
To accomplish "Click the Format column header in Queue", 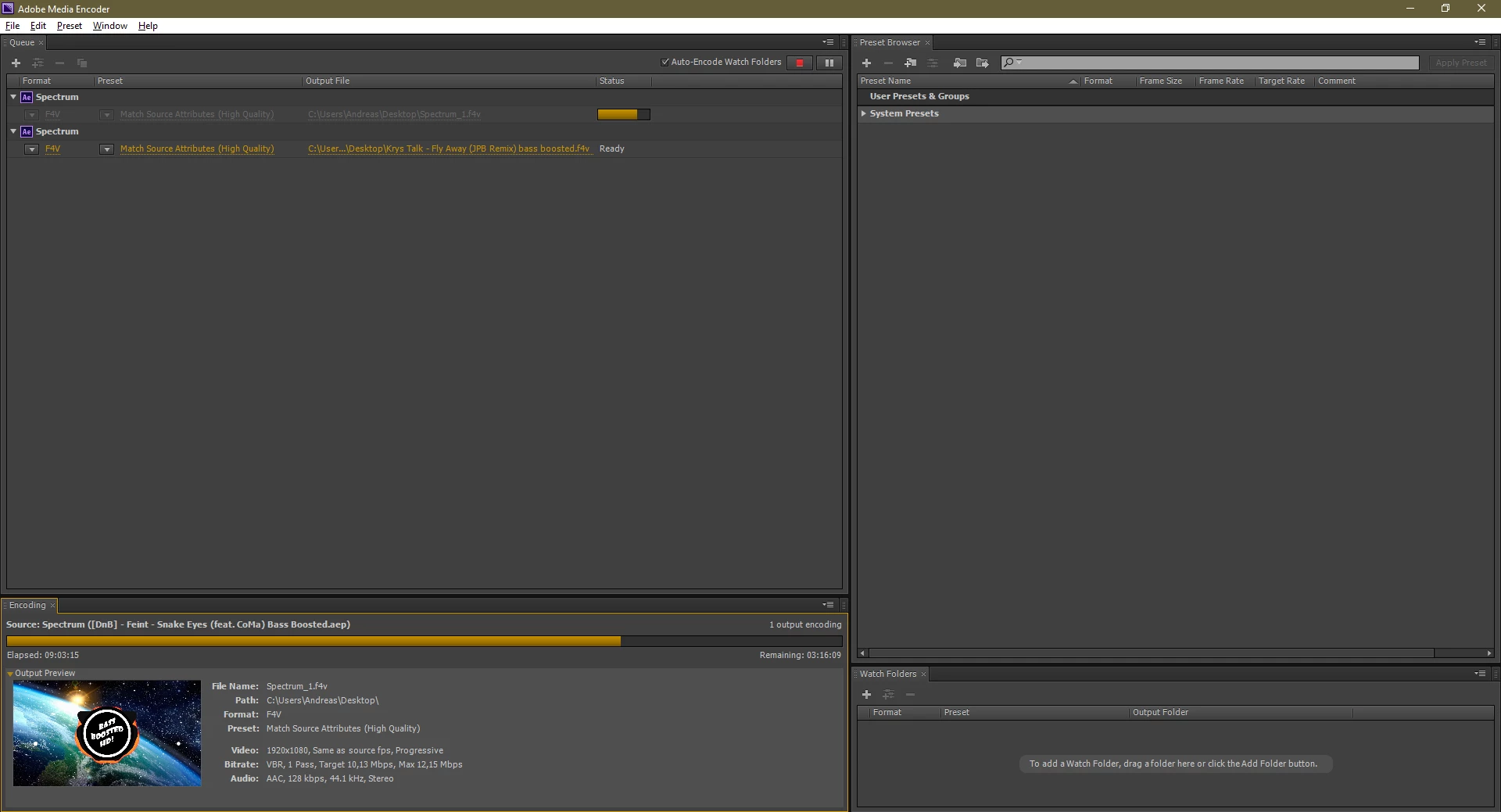I will (37, 80).
